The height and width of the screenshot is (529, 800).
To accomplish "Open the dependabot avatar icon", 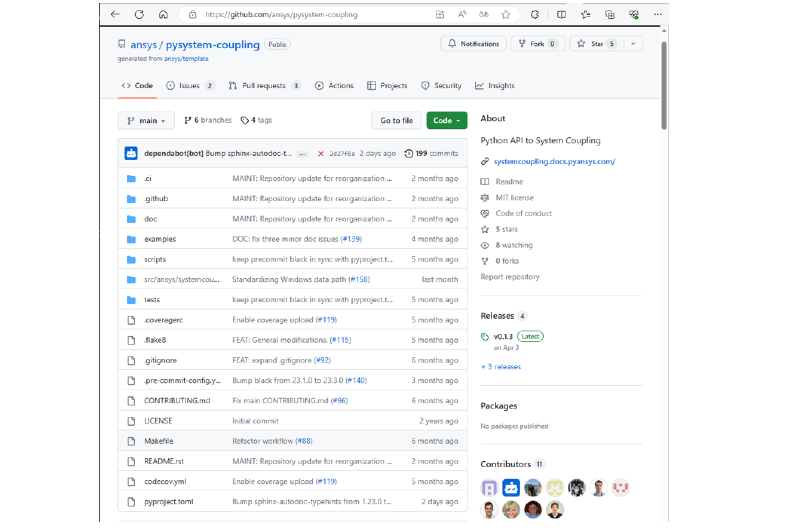I will point(131,153).
